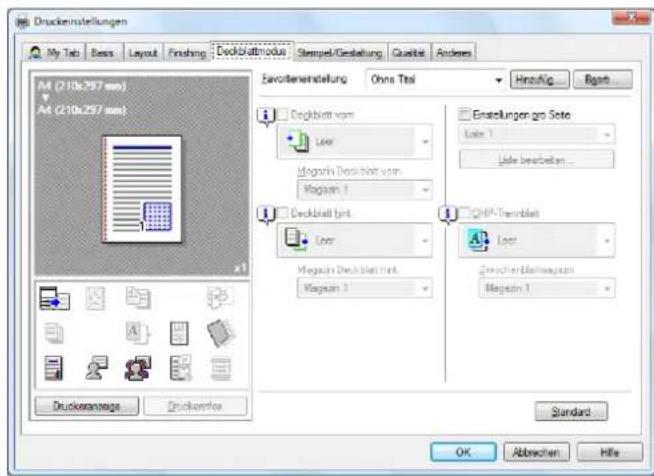Click the Druckeranzeige button
The width and height of the screenshot is (654, 476).
tap(87, 406)
